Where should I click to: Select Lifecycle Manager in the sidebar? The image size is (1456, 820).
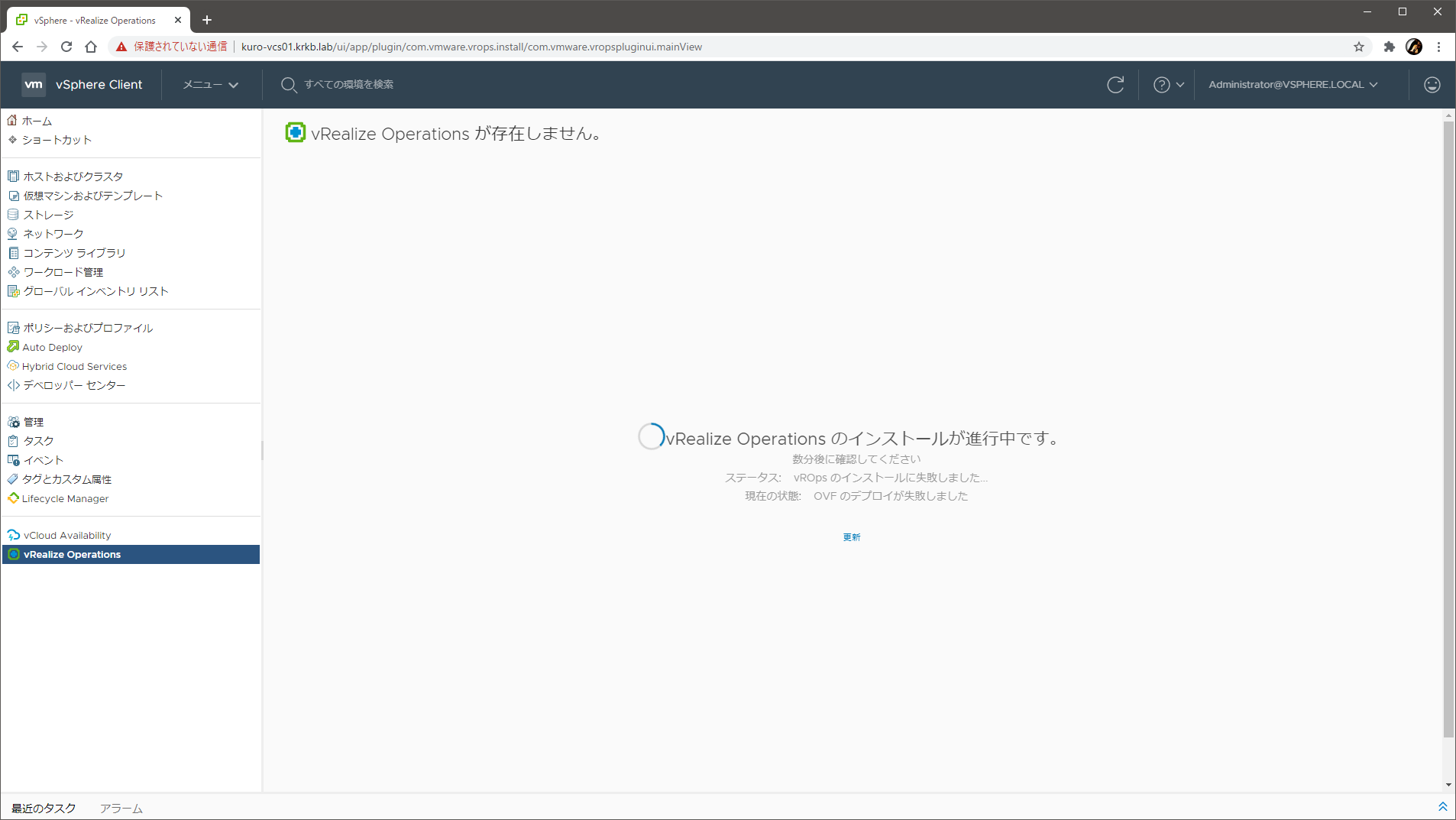click(65, 499)
